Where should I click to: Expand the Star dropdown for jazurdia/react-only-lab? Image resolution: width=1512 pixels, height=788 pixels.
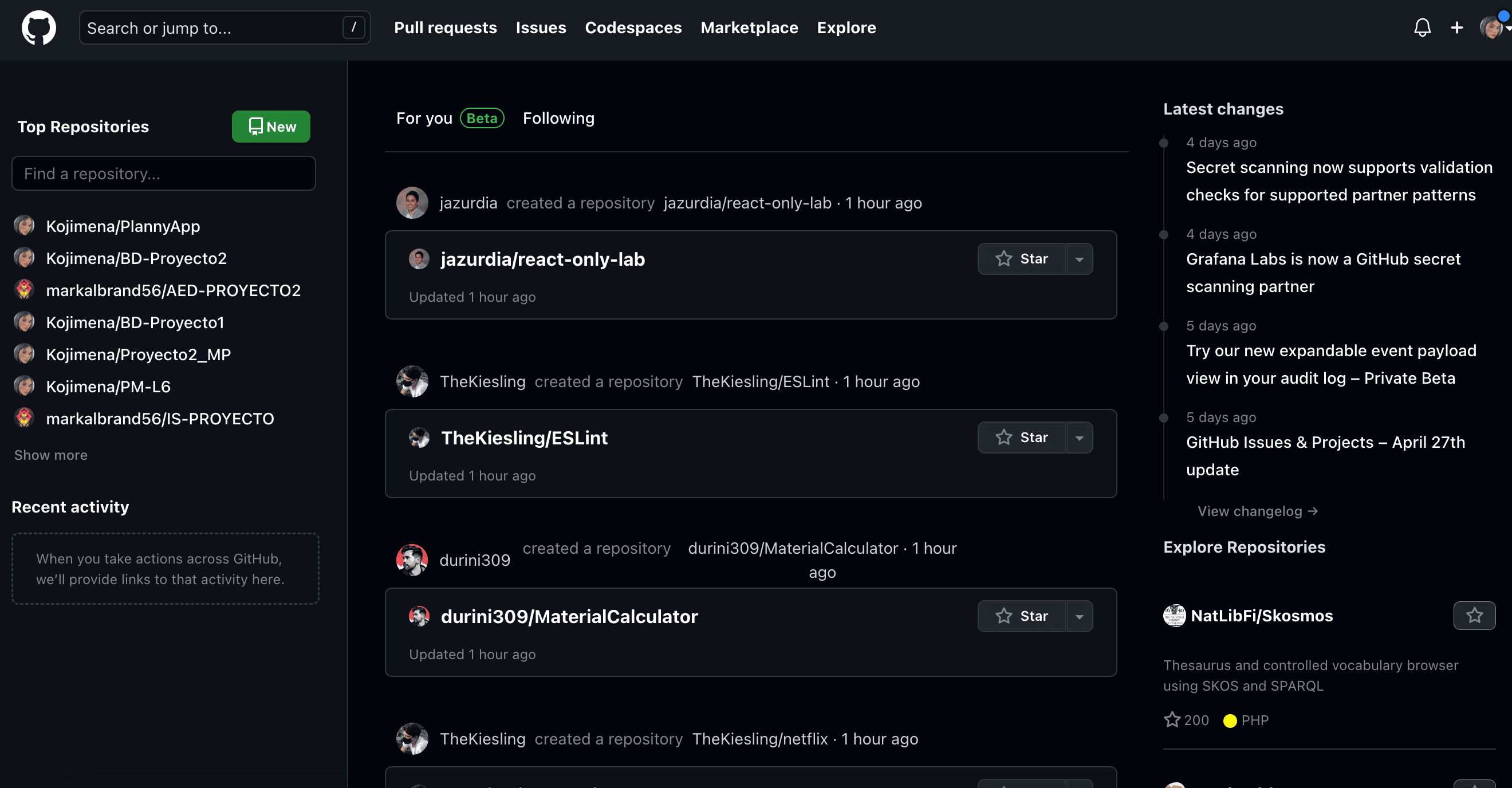click(1079, 259)
